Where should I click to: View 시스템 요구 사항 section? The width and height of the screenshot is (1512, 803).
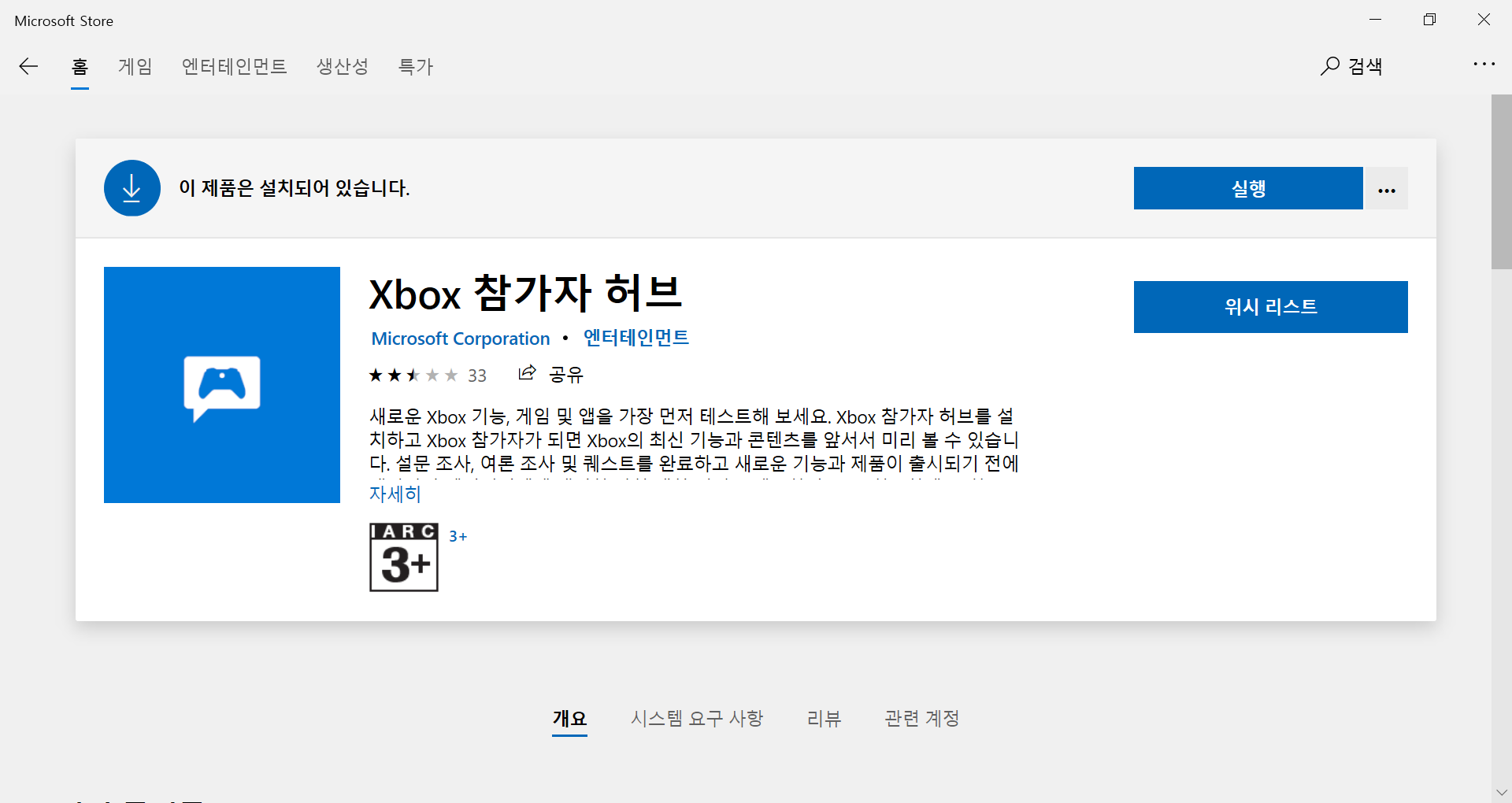point(697,718)
